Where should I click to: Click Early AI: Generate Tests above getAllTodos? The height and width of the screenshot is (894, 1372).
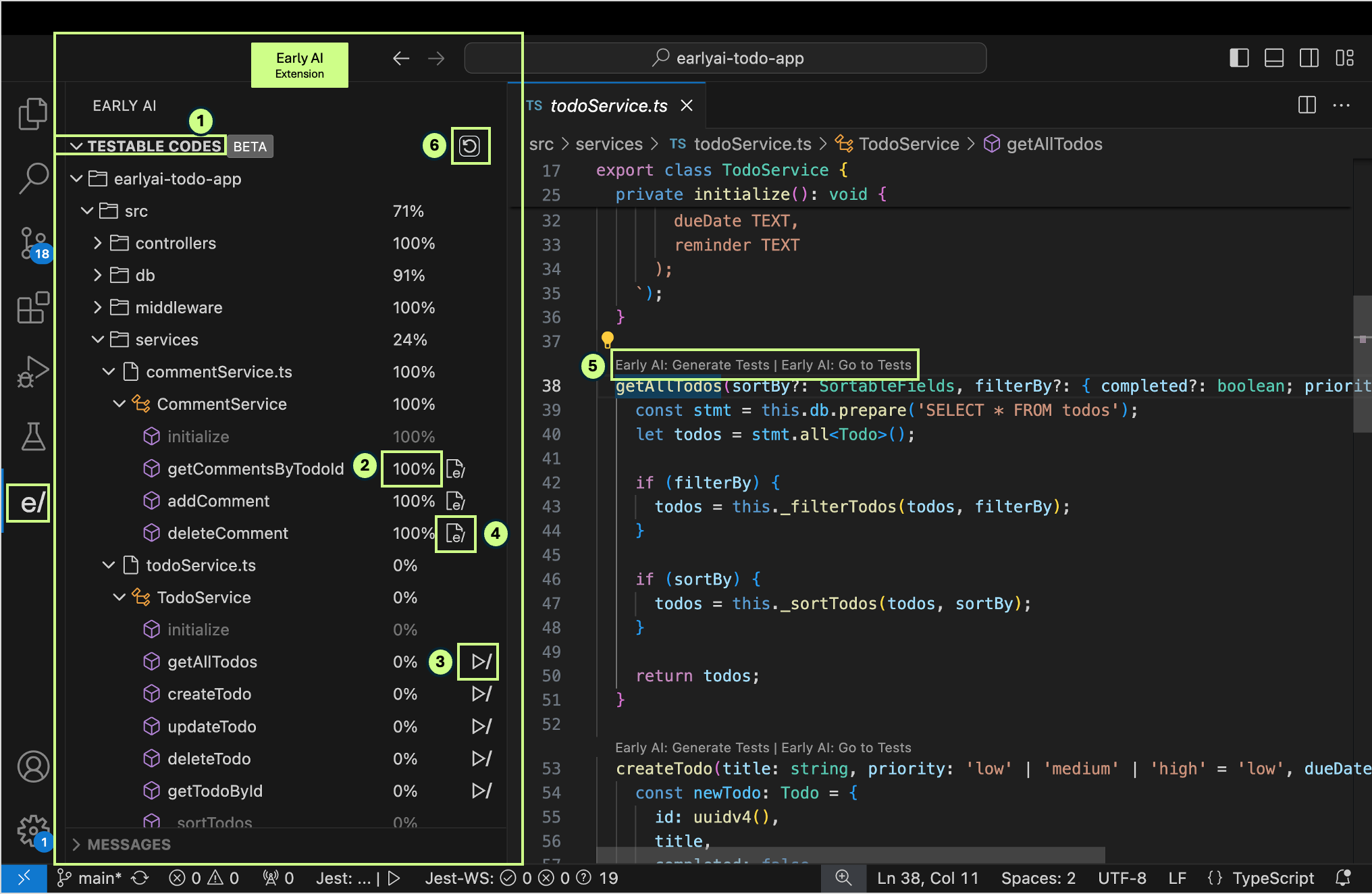(x=691, y=365)
